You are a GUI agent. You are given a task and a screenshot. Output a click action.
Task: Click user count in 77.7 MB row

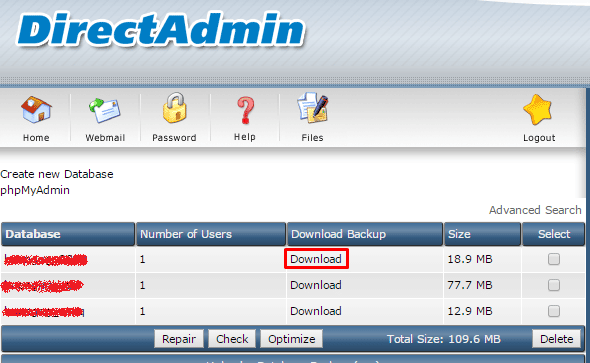pyautogui.click(x=142, y=285)
